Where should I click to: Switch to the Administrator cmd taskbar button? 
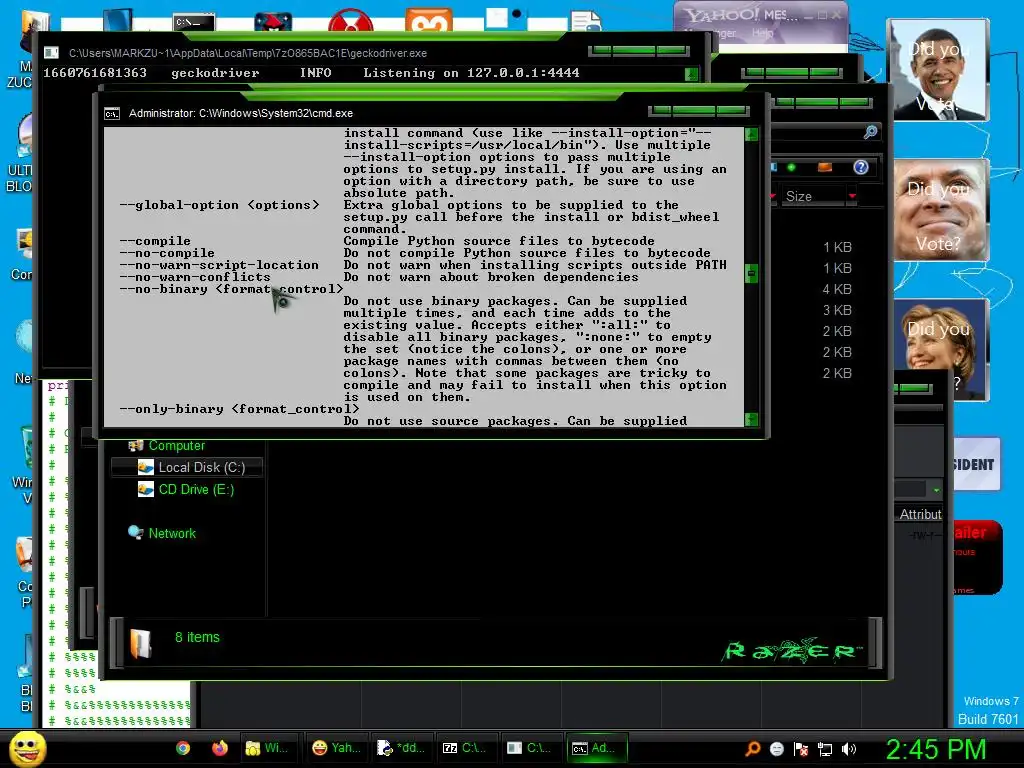point(596,748)
